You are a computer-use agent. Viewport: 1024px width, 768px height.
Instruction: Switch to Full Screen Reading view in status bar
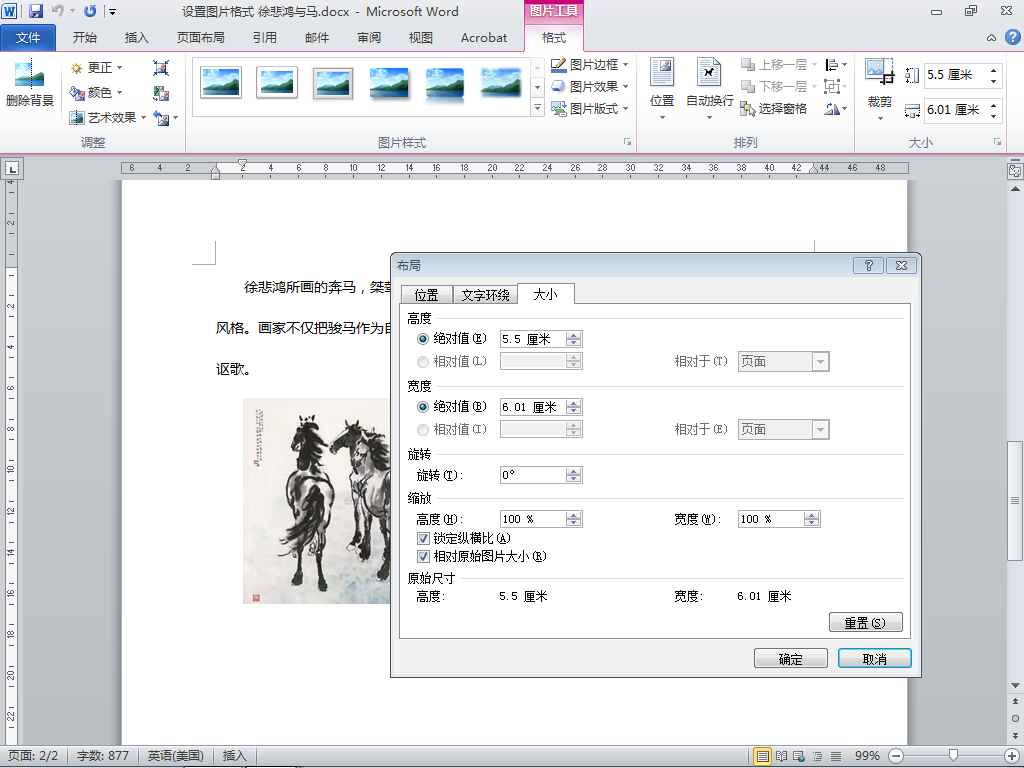point(781,756)
